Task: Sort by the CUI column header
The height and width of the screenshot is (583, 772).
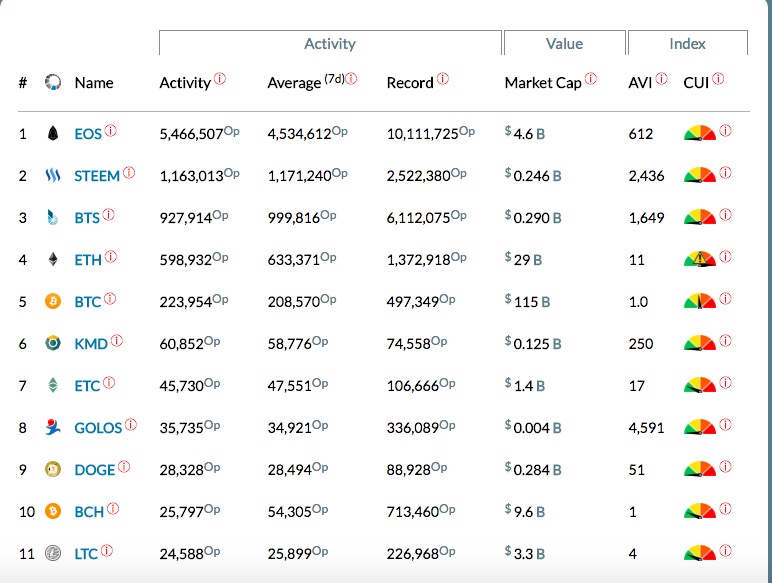Action: [696, 83]
